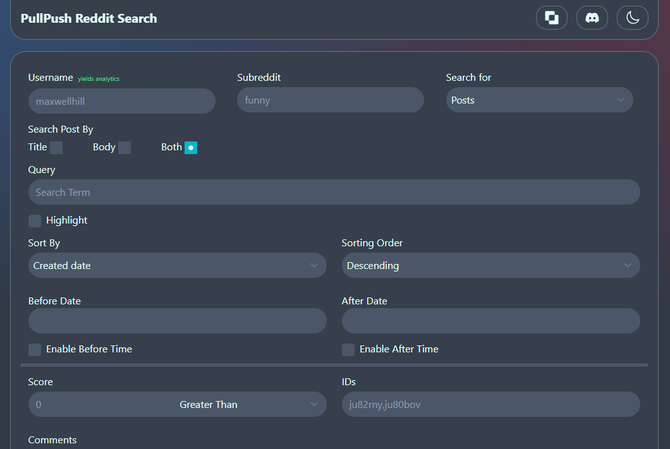
Task: Toggle dark mode moon icon
Action: tap(632, 18)
